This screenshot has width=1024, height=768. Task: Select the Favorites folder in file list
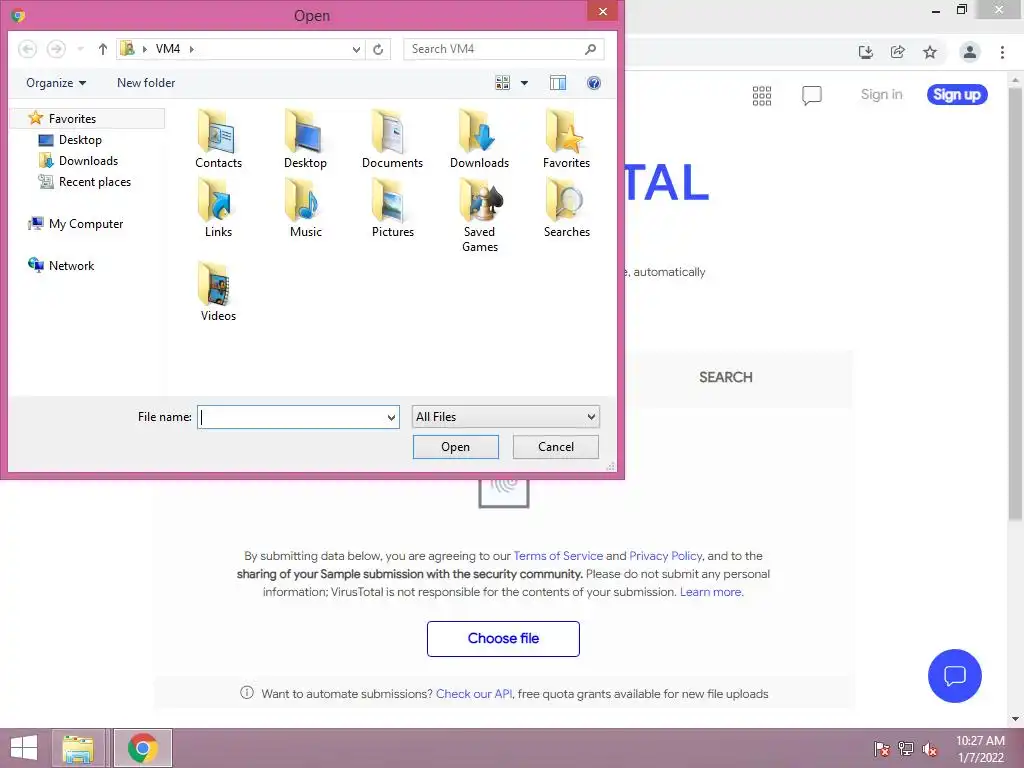[566, 139]
